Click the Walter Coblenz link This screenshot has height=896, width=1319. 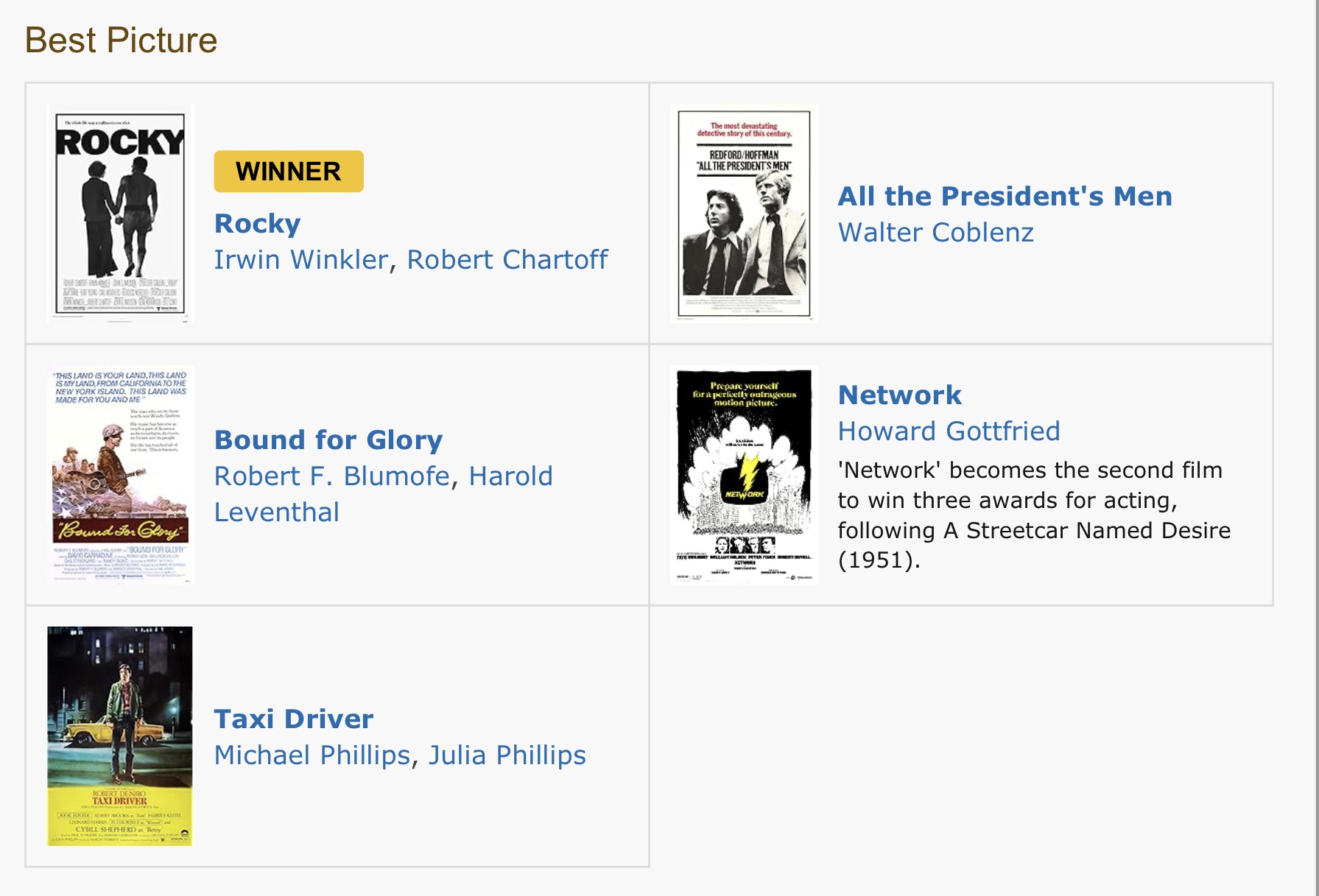point(935,233)
